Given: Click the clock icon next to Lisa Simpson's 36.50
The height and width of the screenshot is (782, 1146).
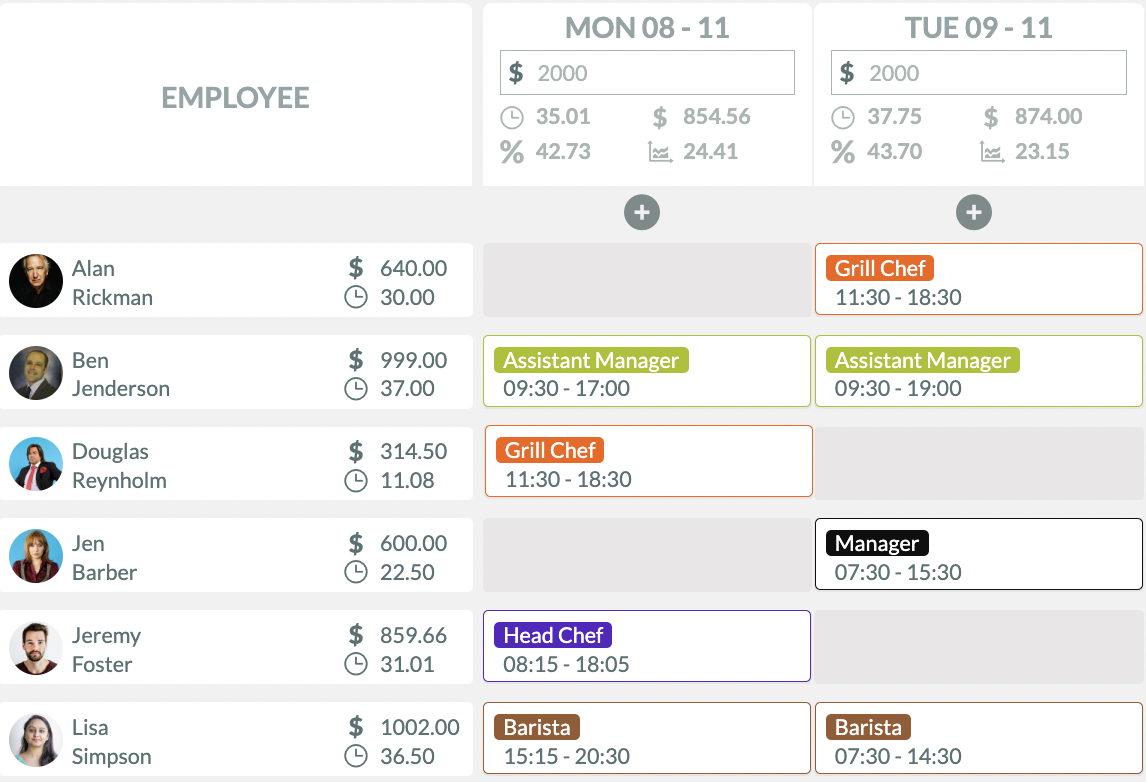Looking at the screenshot, I should (x=356, y=756).
